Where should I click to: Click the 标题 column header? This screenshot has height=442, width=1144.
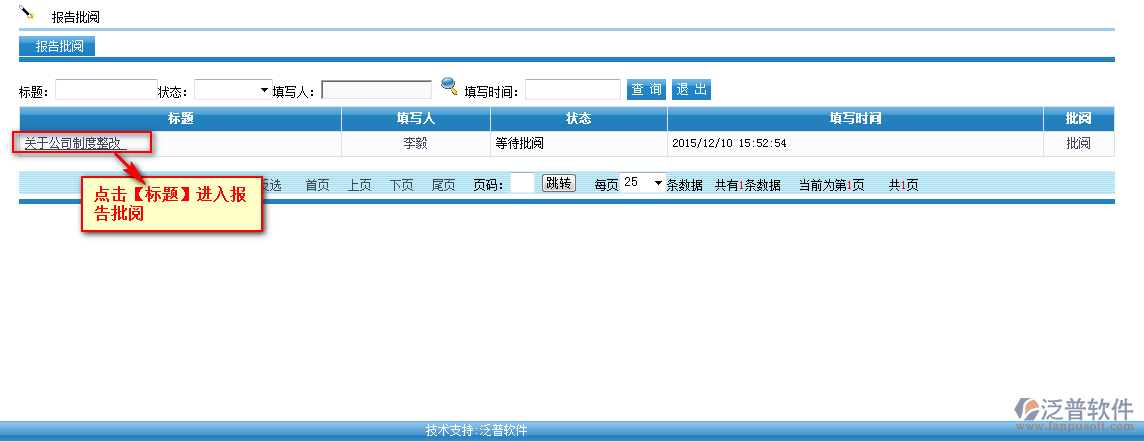[x=180, y=119]
